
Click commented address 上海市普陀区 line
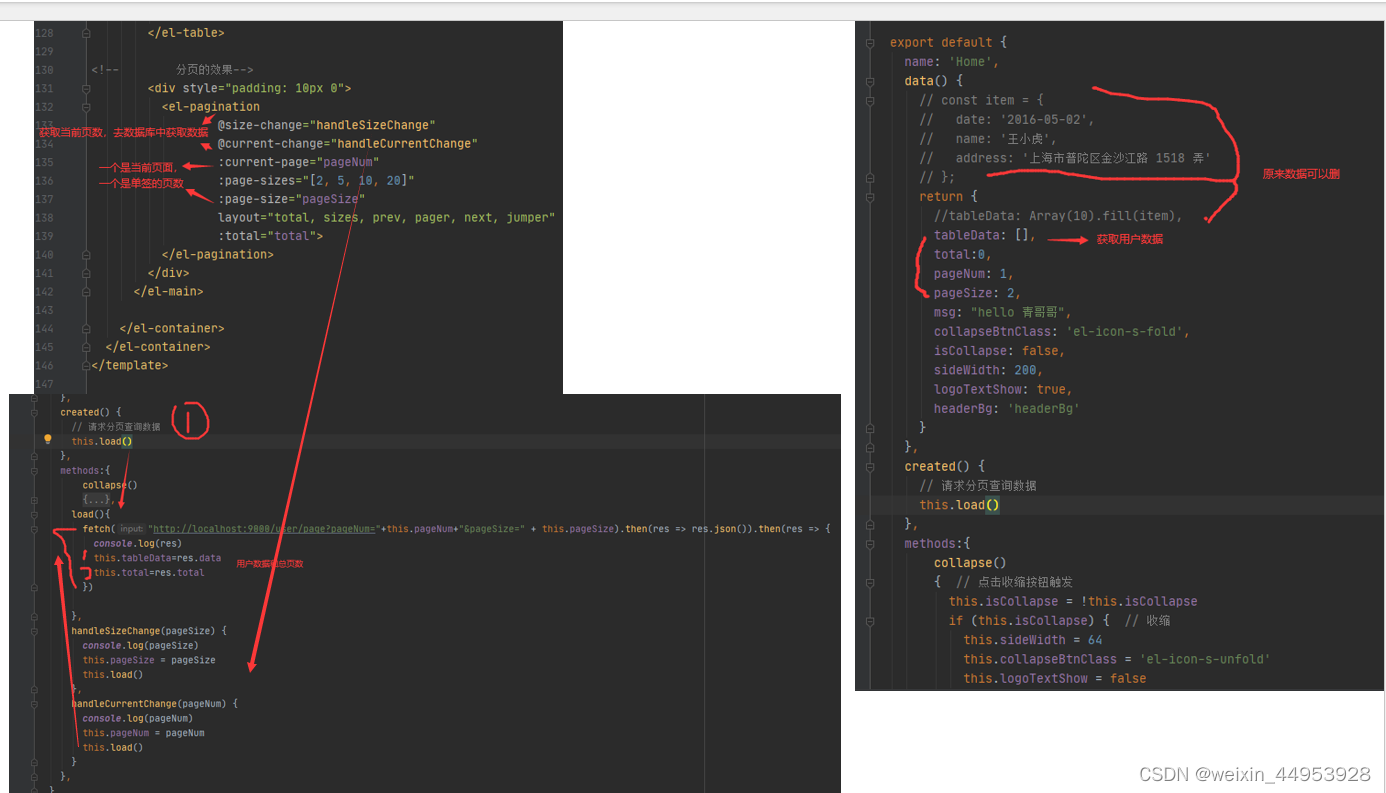(x=1065, y=158)
